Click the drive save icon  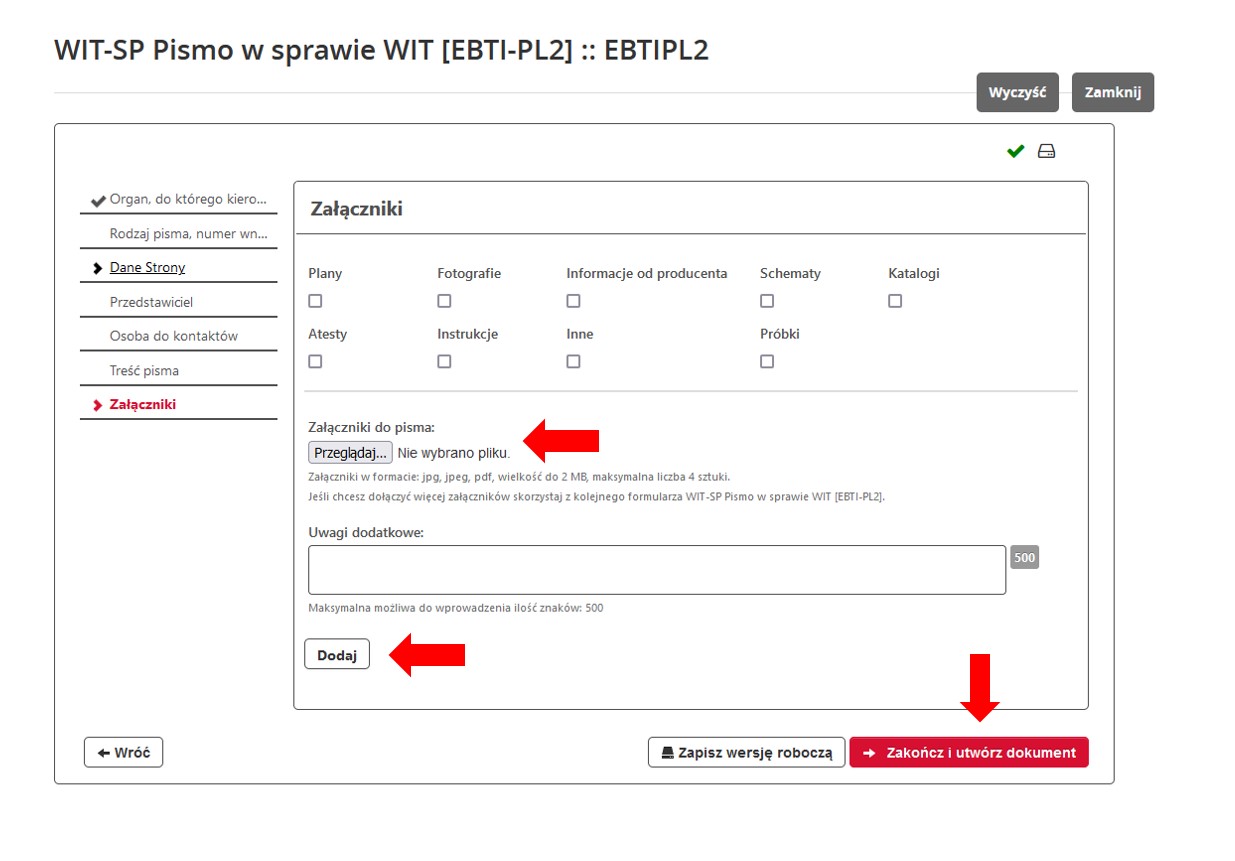point(1046,152)
